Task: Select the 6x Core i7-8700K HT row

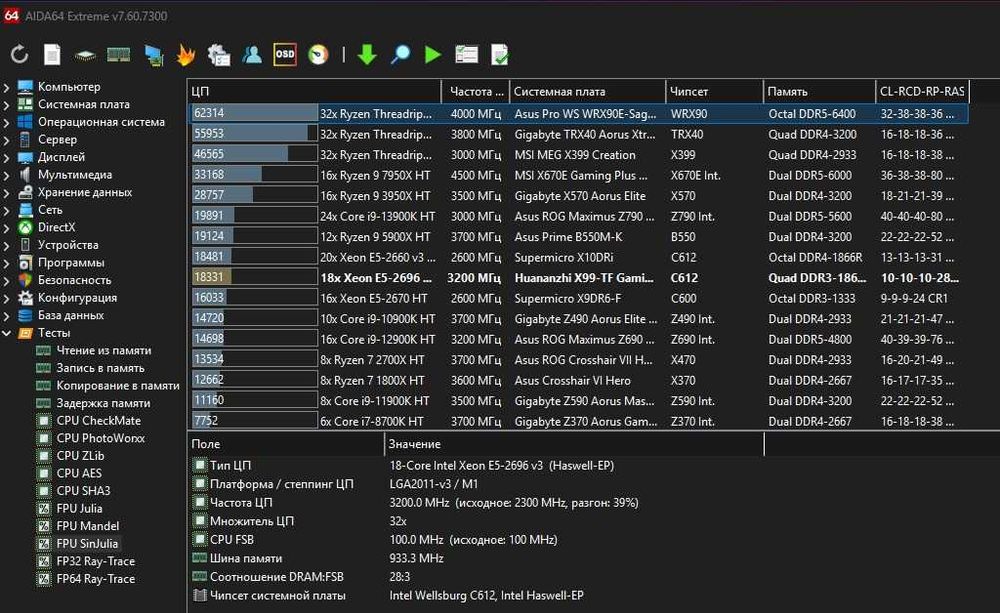Action: [x=579, y=421]
